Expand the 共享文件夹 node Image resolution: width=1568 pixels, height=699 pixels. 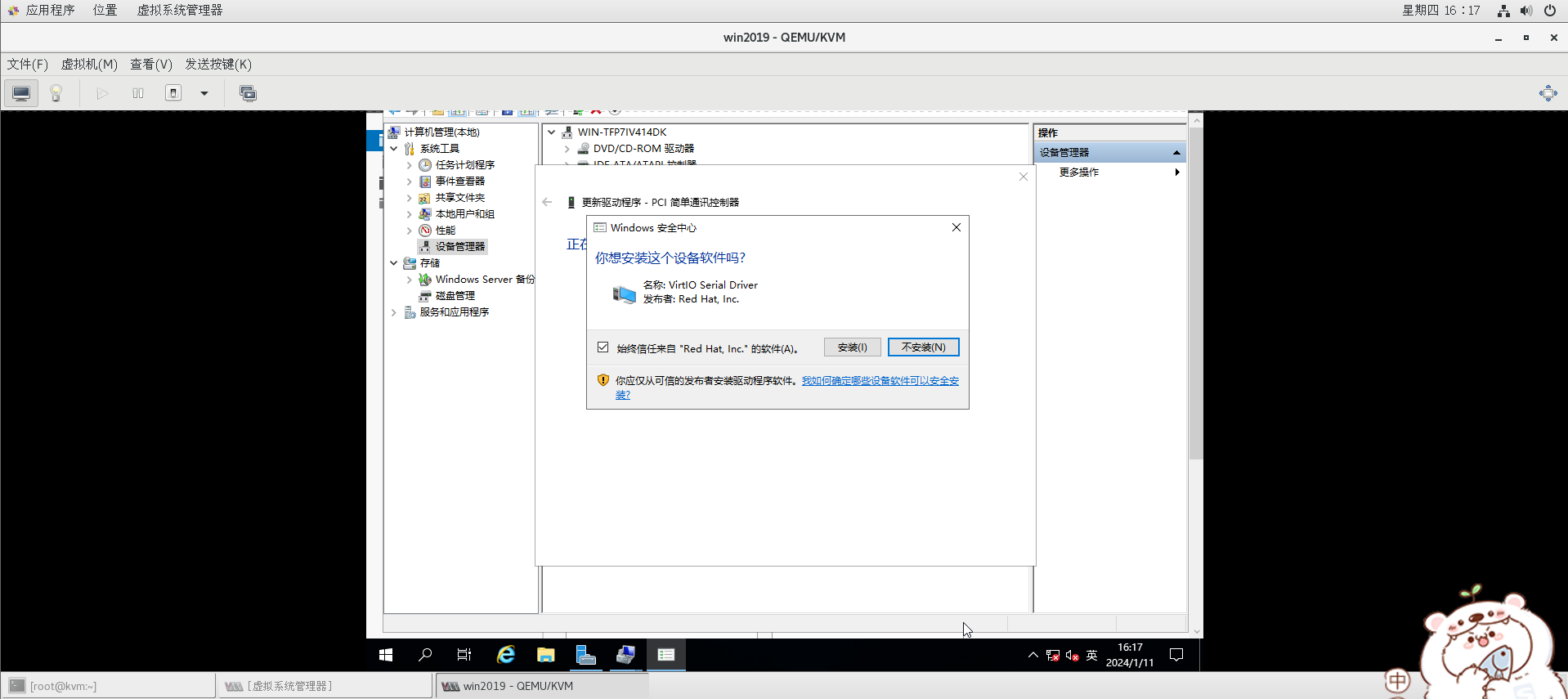[410, 198]
